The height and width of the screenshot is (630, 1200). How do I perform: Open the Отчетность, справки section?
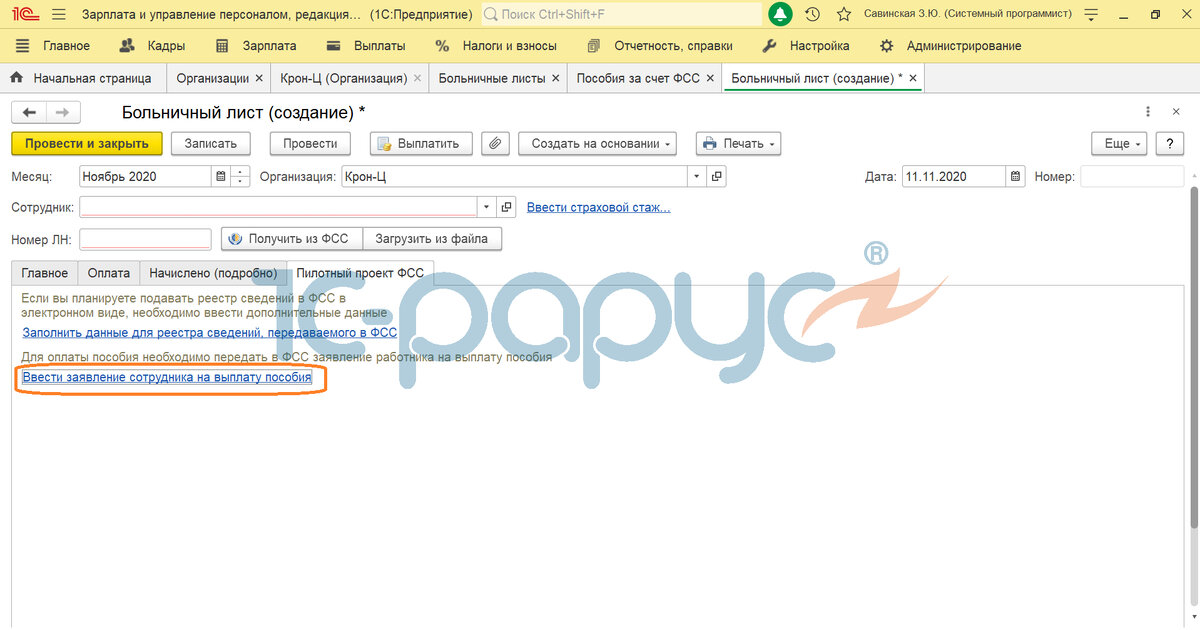pyautogui.click(x=660, y=46)
